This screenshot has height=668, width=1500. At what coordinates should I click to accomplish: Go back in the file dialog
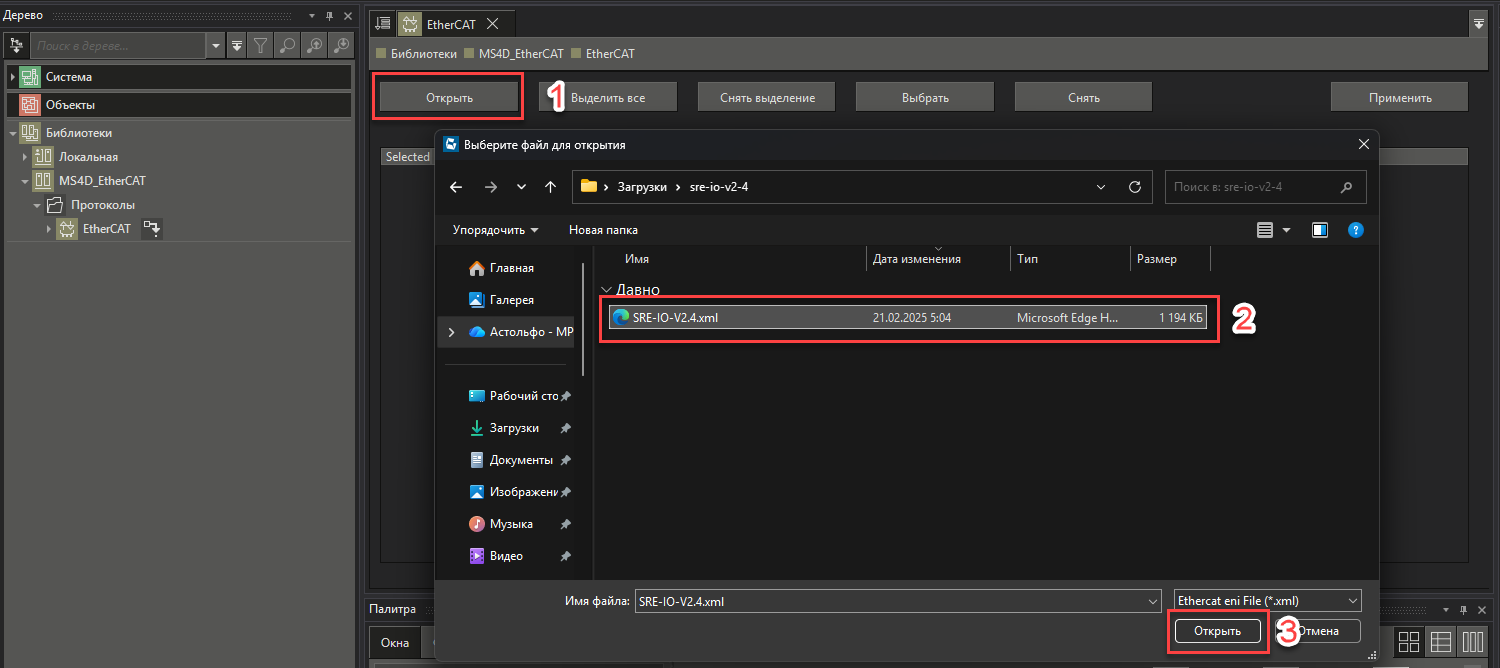(456, 187)
